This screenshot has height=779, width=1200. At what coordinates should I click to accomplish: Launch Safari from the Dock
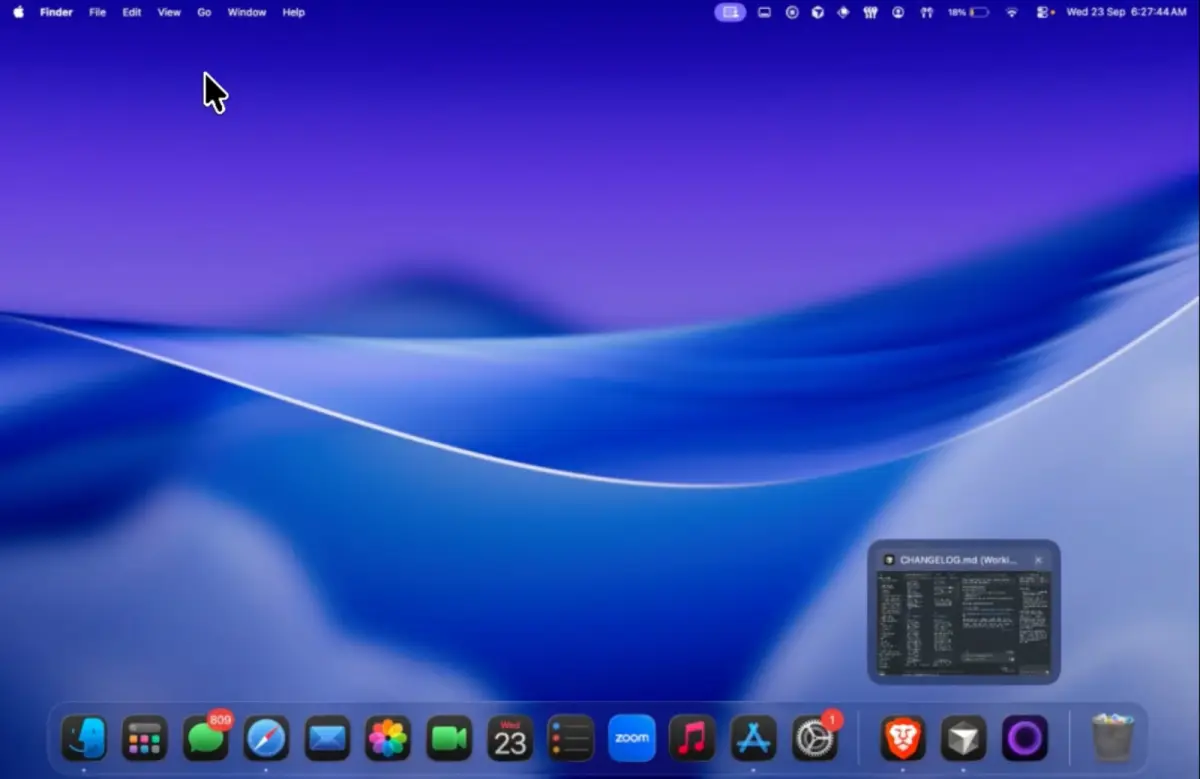[x=267, y=739]
